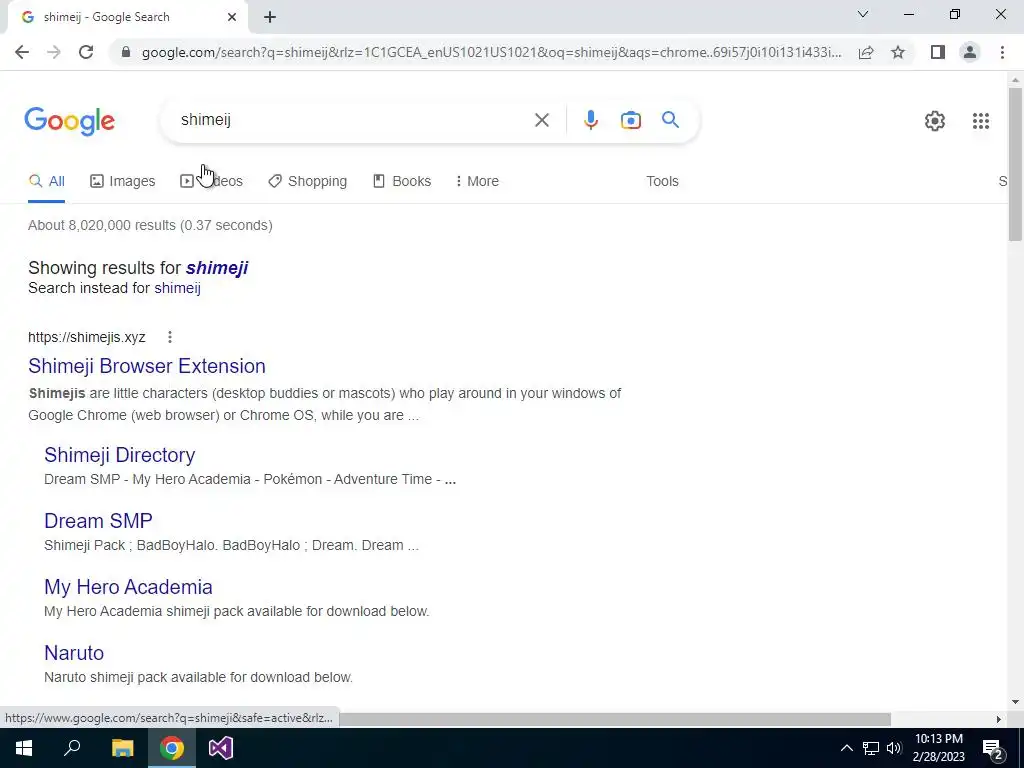Go back using the browser back arrow
The height and width of the screenshot is (768, 1024).
click(22, 52)
